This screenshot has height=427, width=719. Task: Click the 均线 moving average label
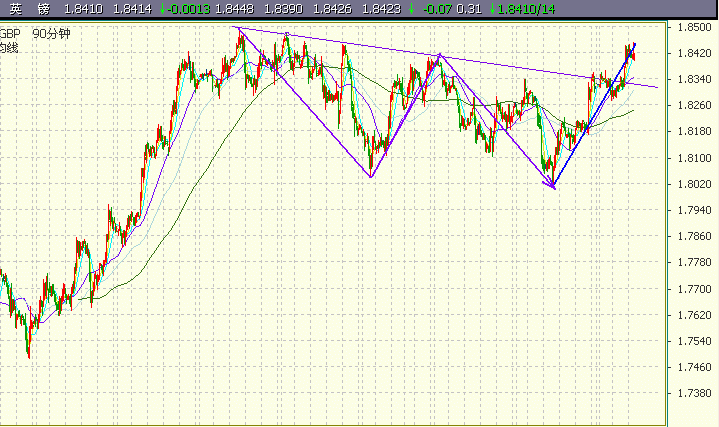coord(9,48)
